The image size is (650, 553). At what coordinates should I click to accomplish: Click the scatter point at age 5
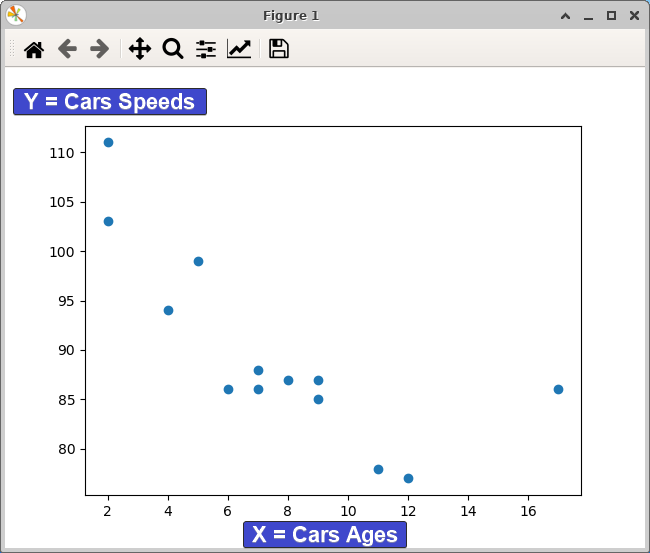[199, 262]
